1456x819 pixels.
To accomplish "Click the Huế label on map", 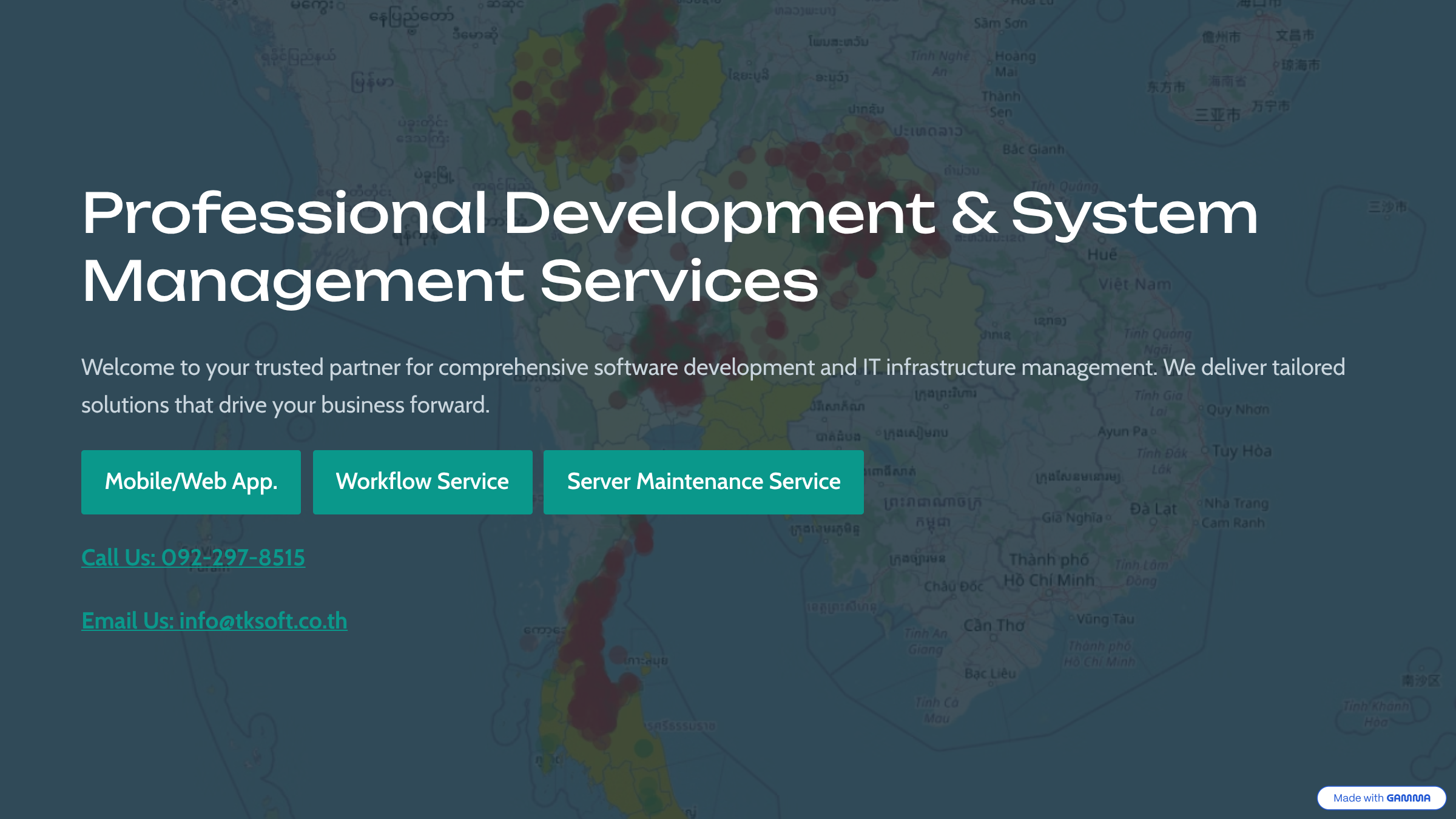I will (x=1102, y=255).
